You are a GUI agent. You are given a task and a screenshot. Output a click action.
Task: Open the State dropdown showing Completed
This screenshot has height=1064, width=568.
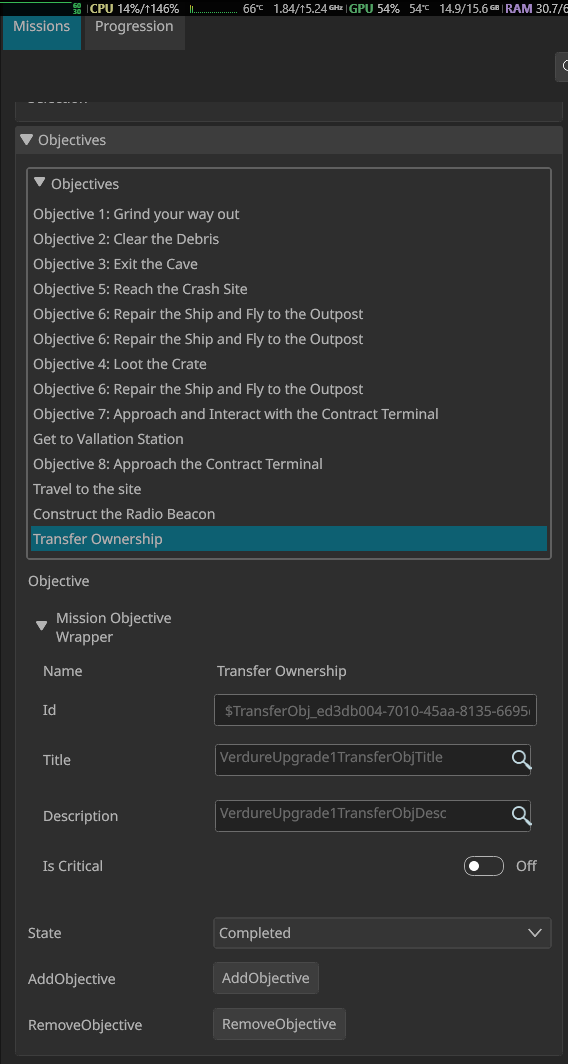[x=382, y=933]
